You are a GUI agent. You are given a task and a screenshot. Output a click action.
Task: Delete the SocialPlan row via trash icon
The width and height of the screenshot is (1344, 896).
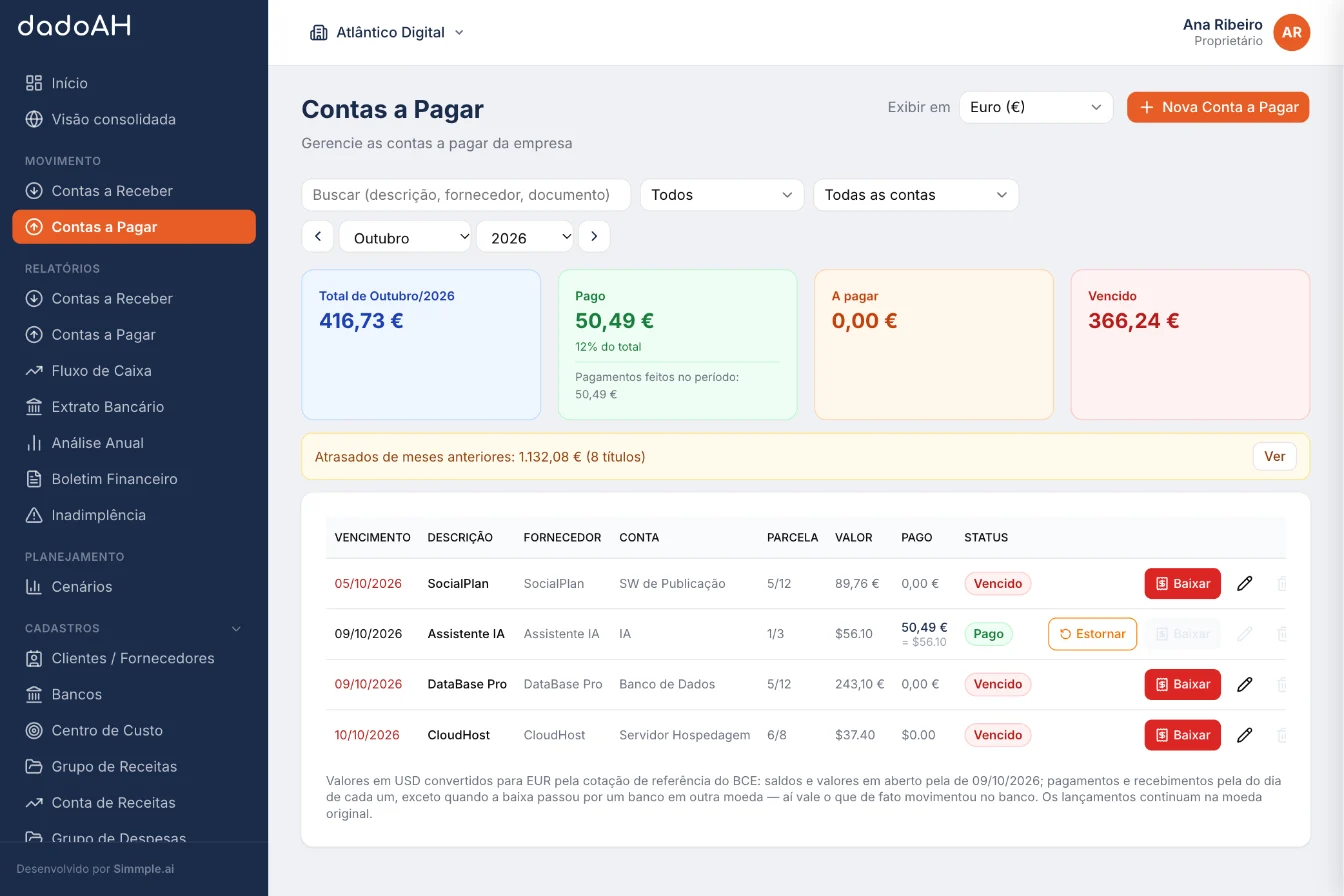(1281, 583)
